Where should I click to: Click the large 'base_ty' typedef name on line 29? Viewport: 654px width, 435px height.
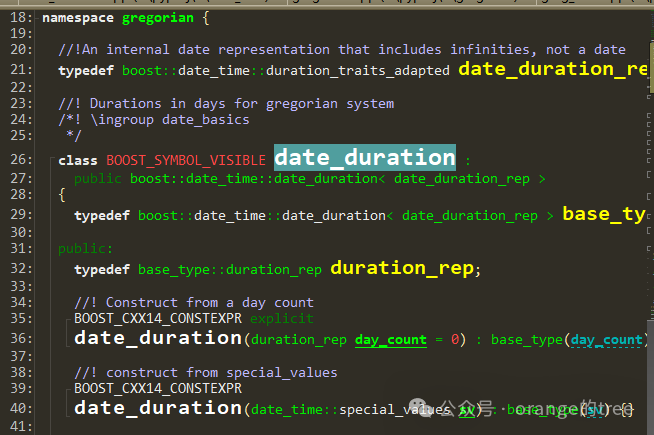point(604,214)
